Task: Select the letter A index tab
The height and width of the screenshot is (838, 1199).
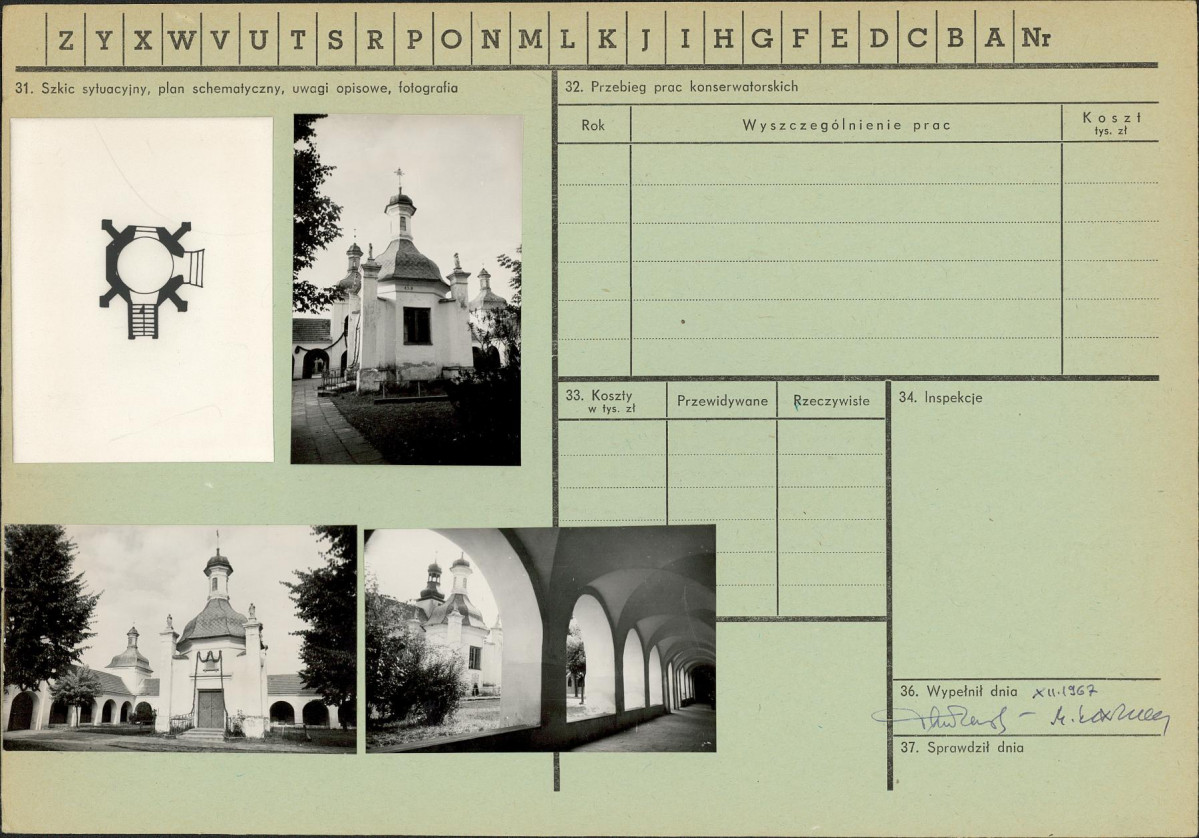Action: point(994,38)
